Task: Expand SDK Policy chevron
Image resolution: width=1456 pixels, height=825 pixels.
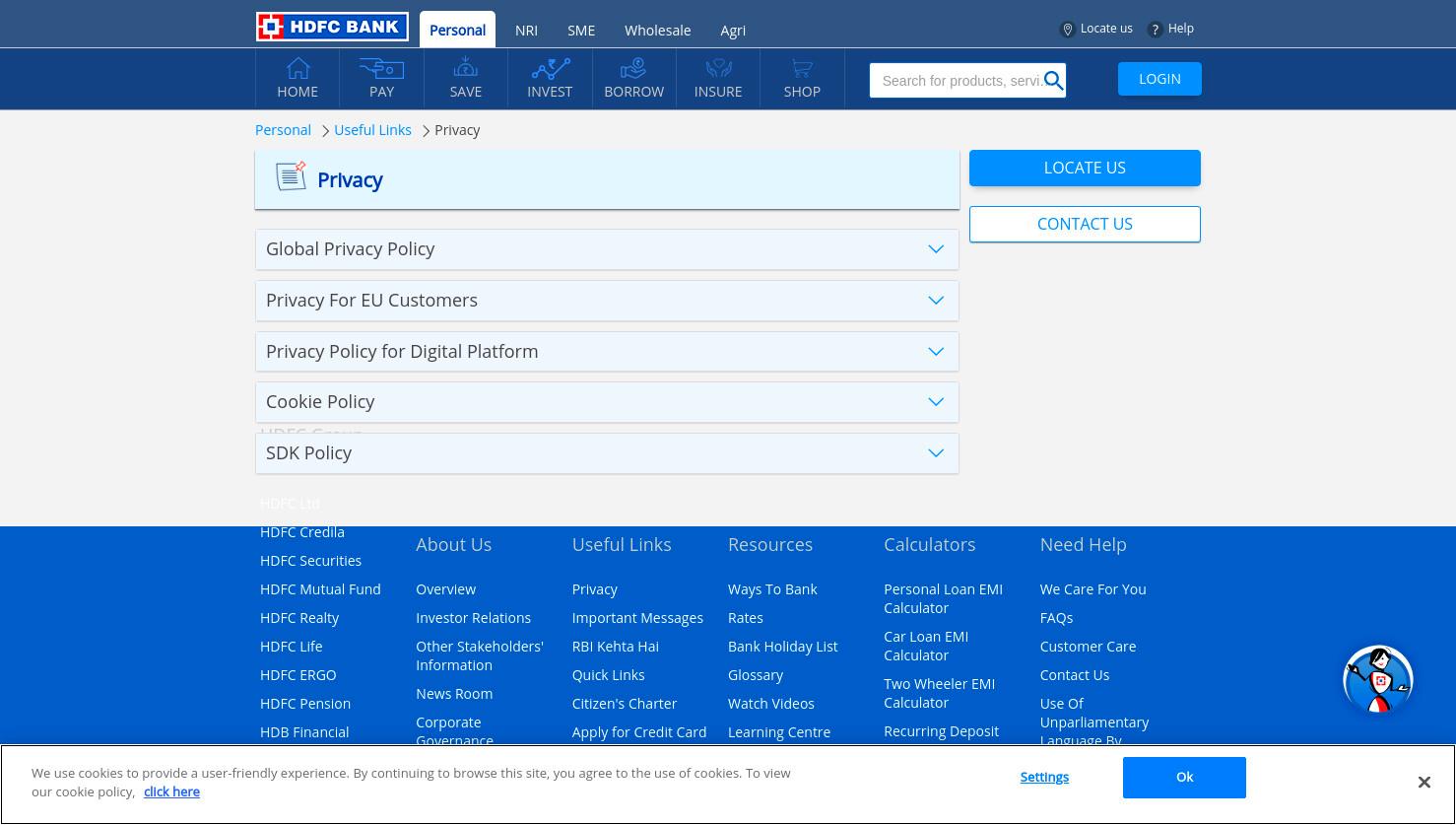Action: coord(936,453)
